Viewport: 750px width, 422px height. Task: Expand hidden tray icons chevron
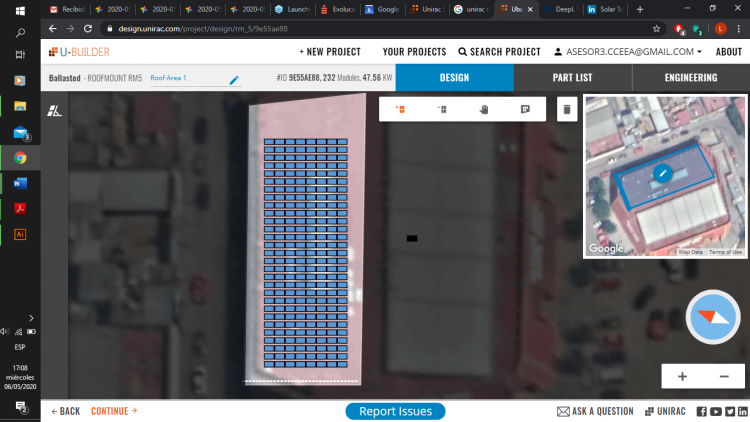31,318
